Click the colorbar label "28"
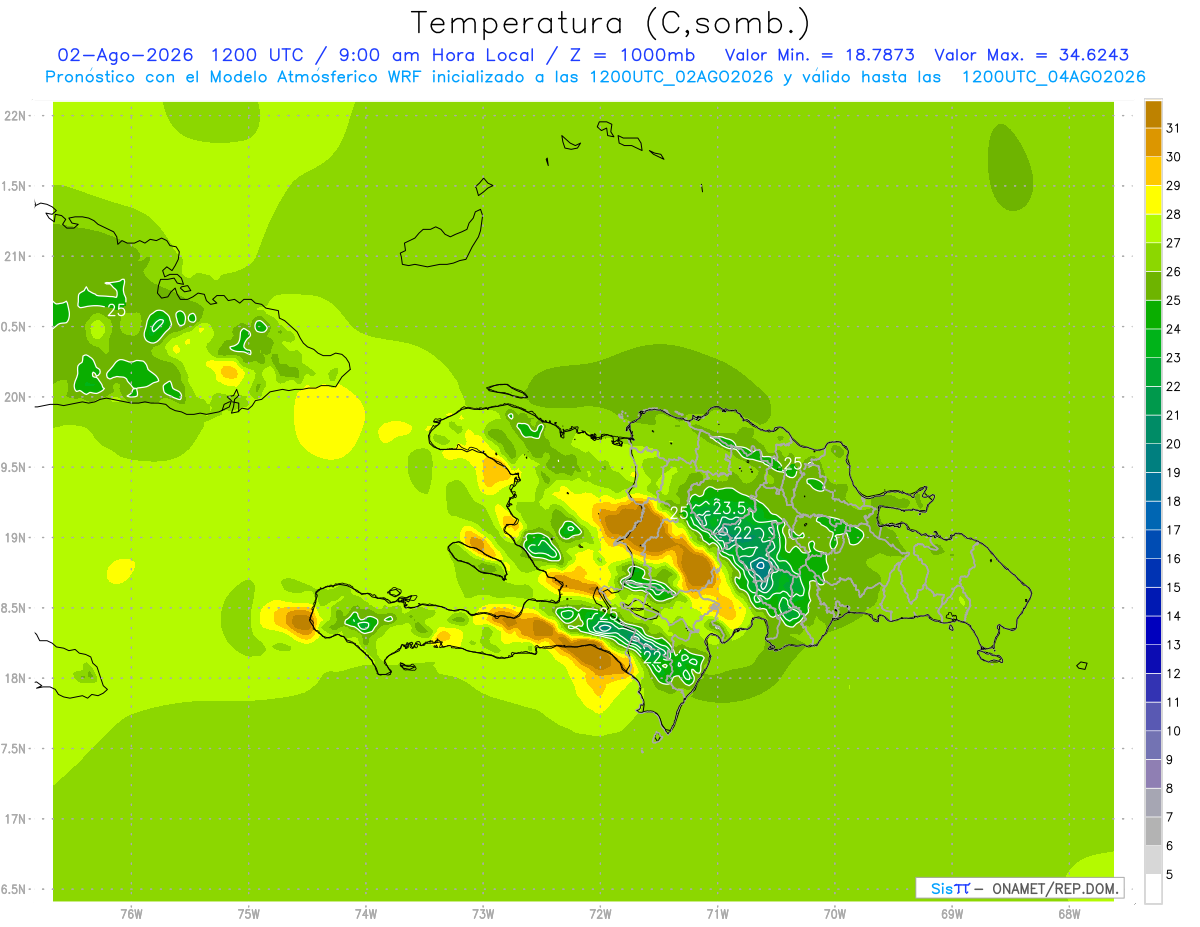 point(1174,214)
